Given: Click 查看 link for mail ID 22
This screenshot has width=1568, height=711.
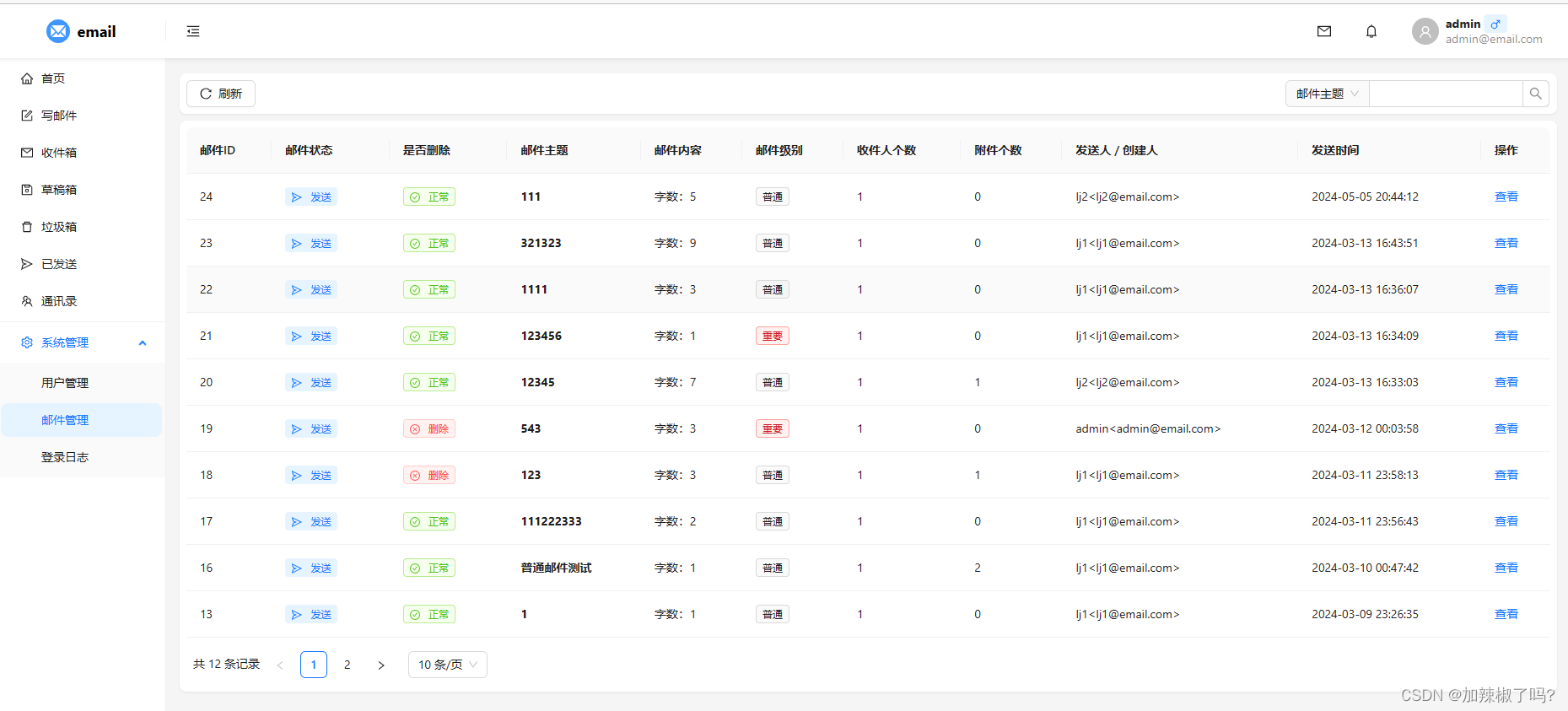Looking at the screenshot, I should pyautogui.click(x=1506, y=289).
